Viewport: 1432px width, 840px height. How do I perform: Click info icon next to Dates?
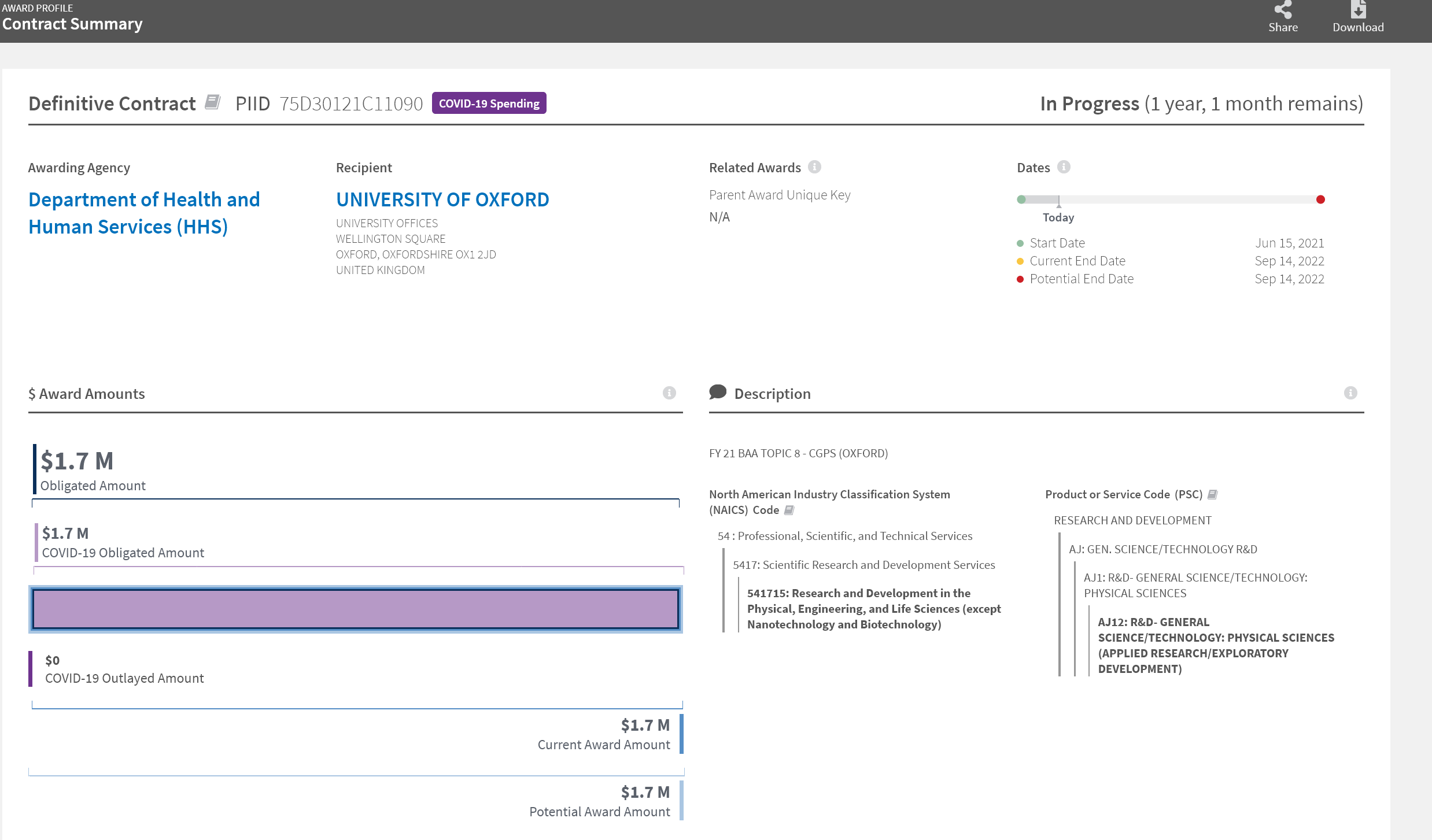(x=1064, y=167)
